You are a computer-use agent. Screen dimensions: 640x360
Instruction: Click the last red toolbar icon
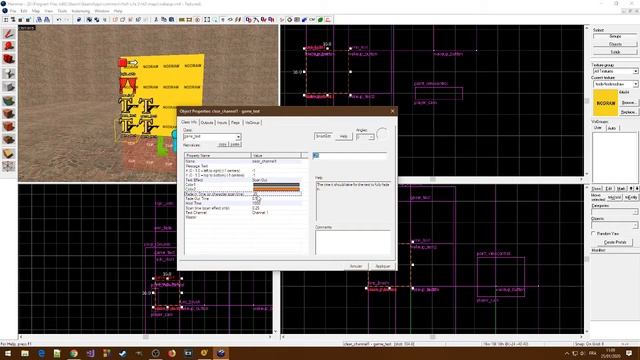(327, 20)
